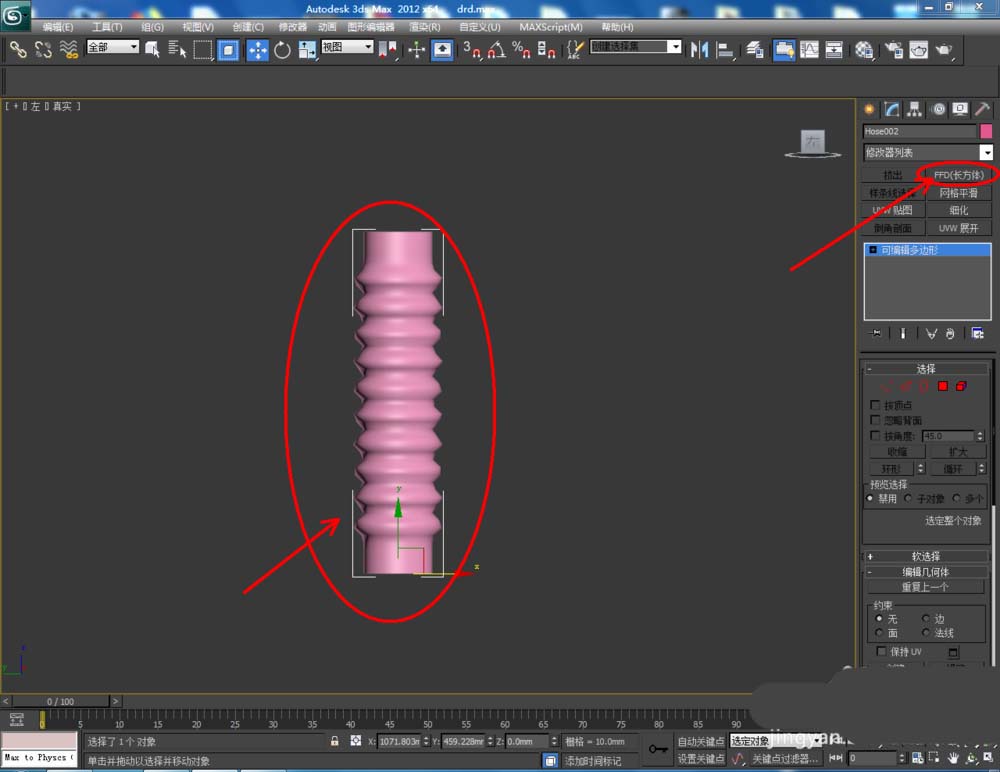This screenshot has height=772, width=1000.
Task: Click the Render Production teapot icon
Action: [944, 49]
